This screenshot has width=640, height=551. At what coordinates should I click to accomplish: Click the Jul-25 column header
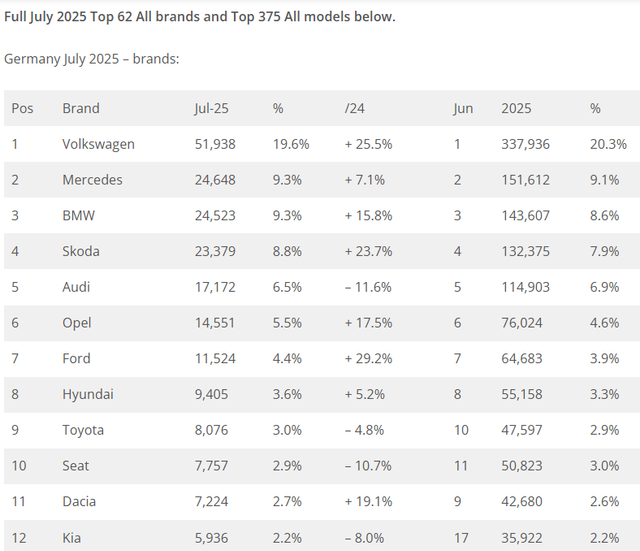(x=212, y=108)
